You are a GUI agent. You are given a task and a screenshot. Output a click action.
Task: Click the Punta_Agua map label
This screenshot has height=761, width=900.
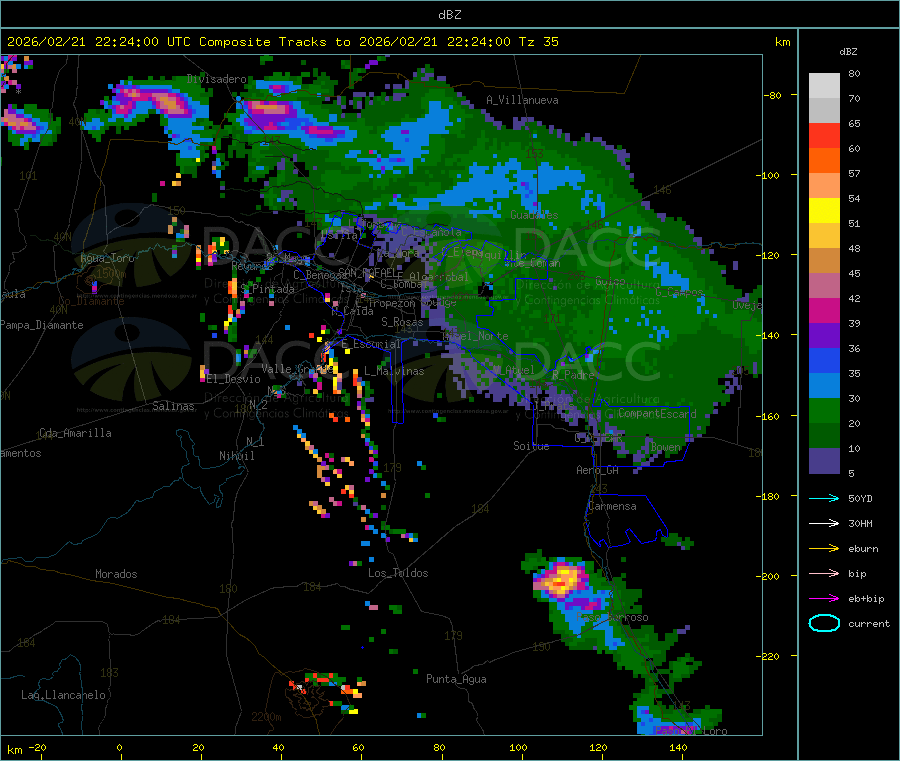[x=456, y=679]
